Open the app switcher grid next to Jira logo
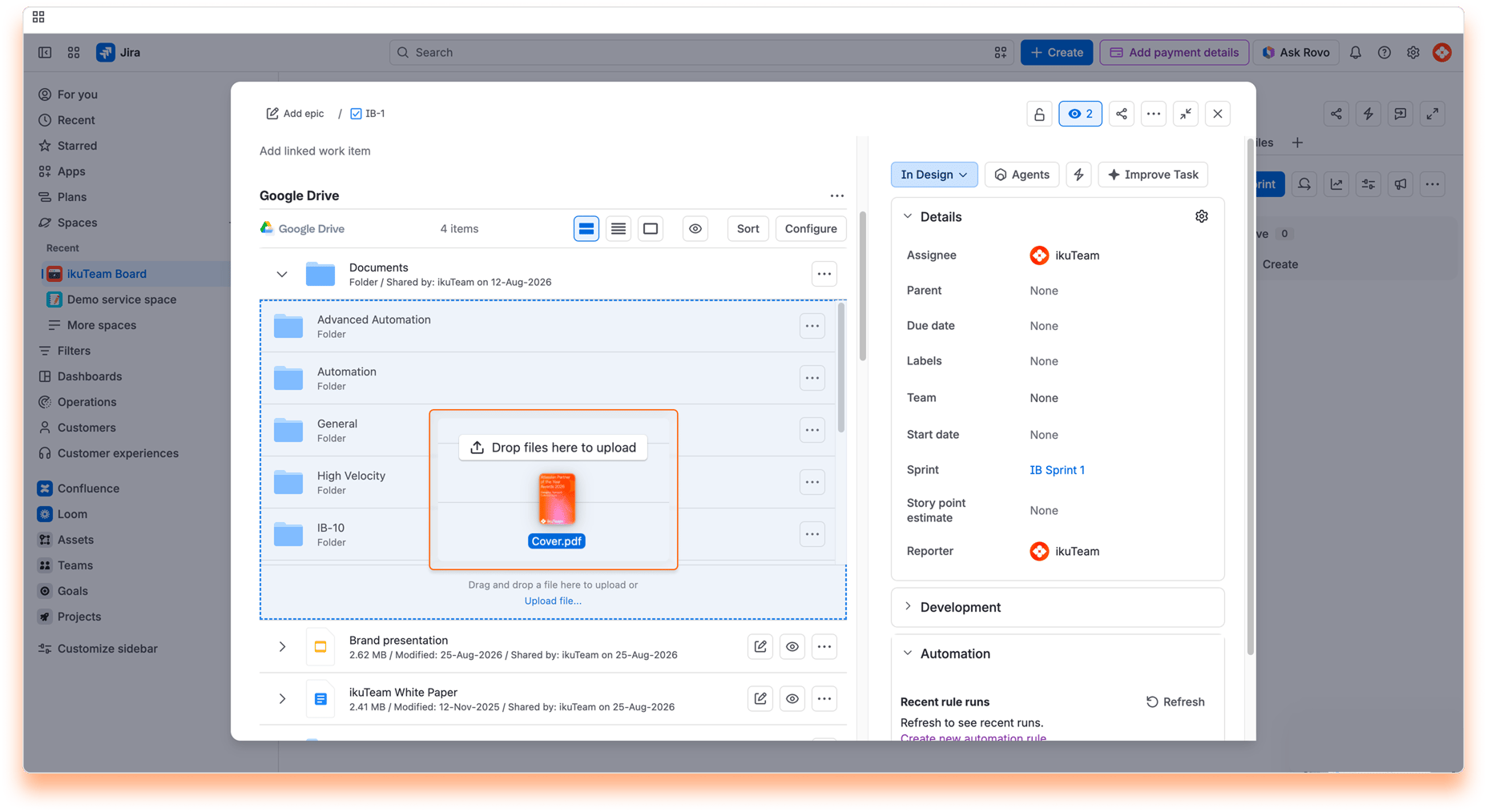 pyautogui.click(x=74, y=52)
